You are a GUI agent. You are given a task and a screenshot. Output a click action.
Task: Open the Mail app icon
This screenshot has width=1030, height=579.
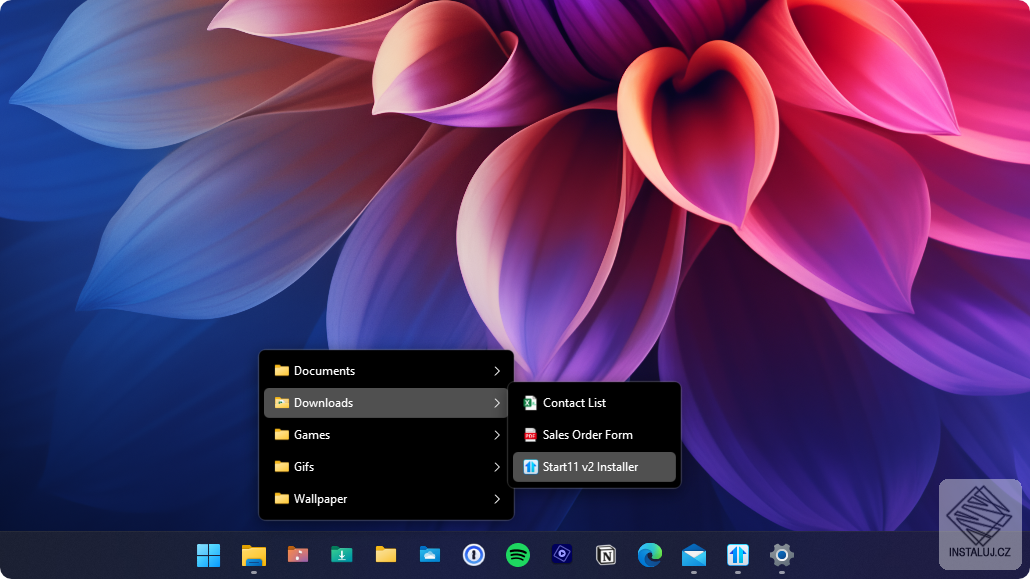693,554
